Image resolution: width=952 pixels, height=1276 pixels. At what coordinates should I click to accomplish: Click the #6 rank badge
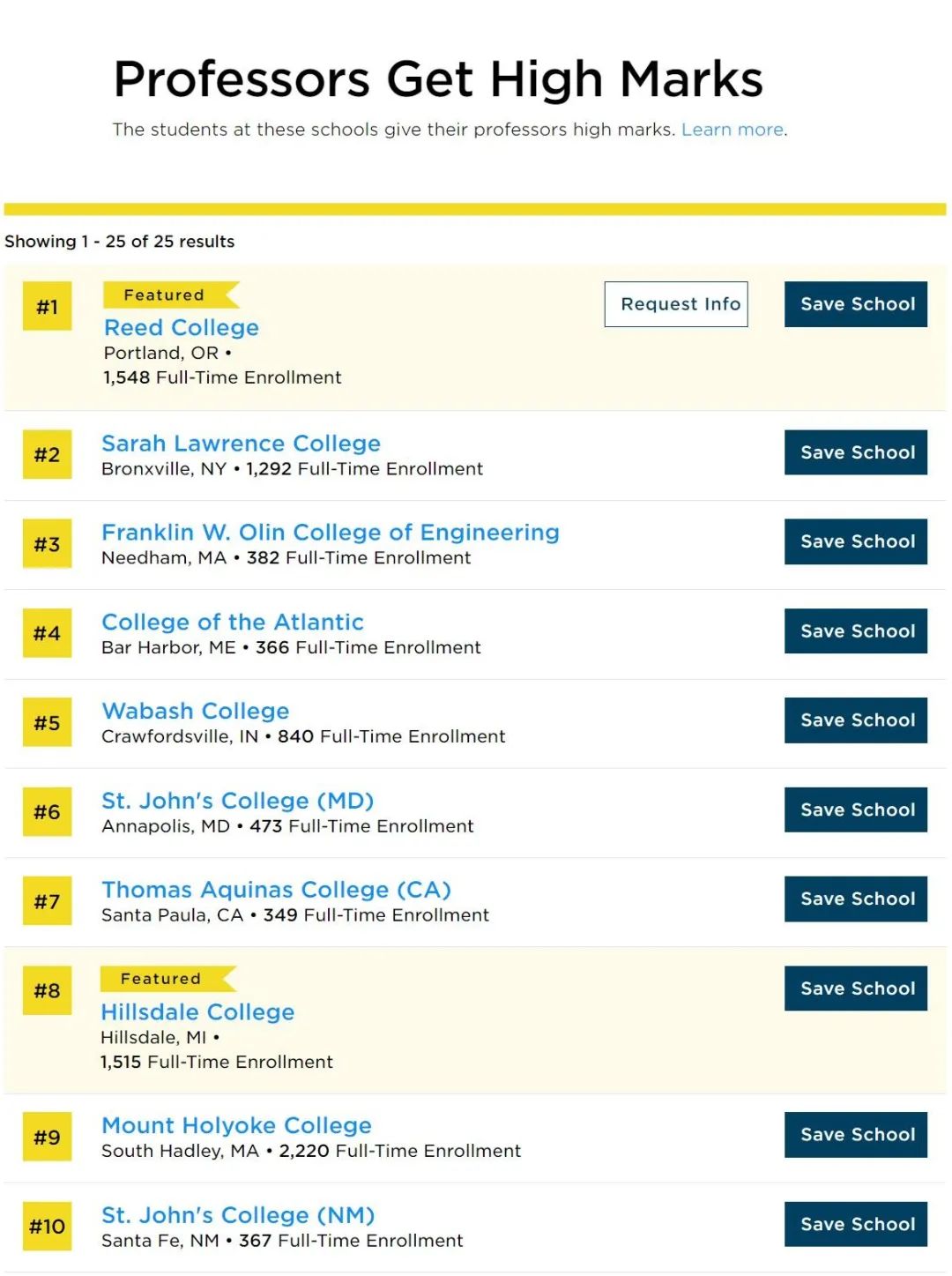point(47,812)
